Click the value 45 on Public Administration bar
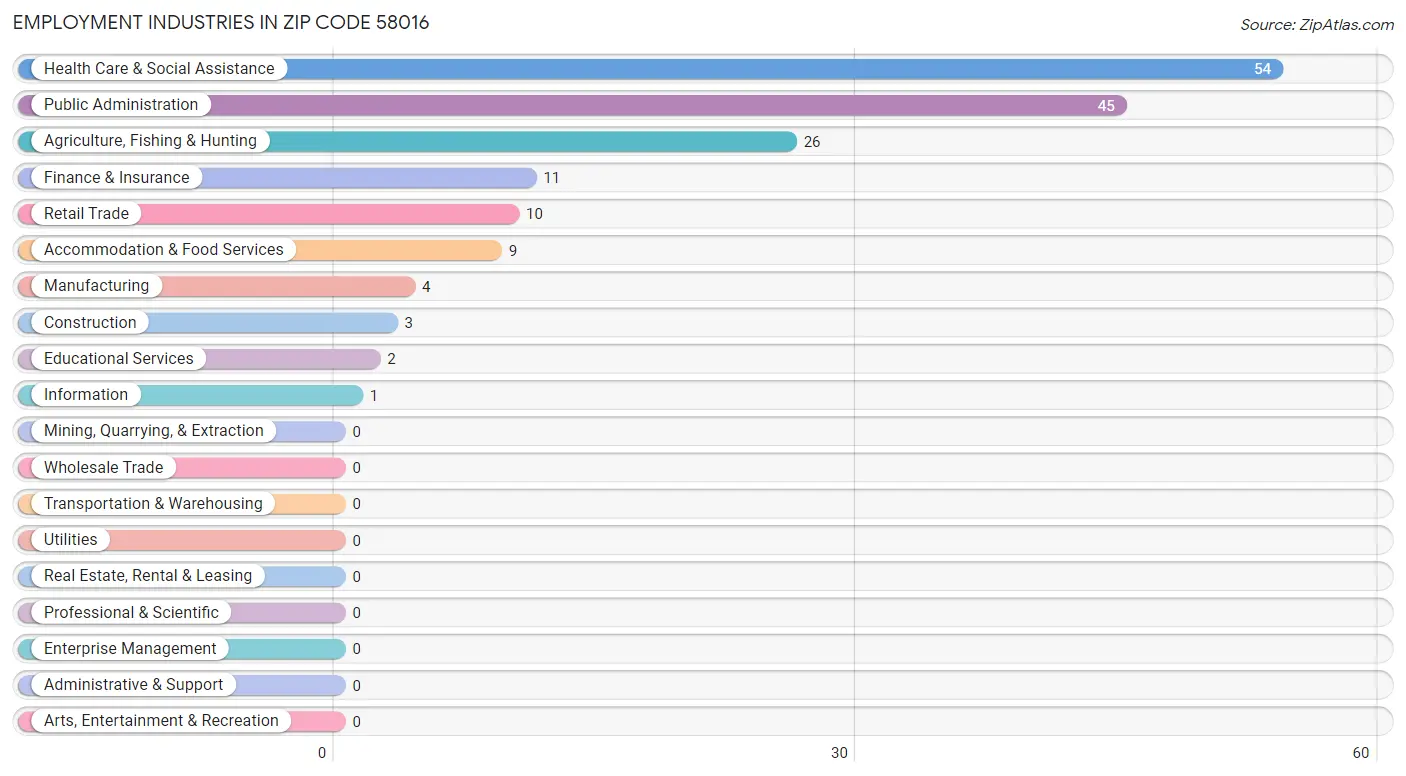This screenshot has width=1406, height=776. [x=1106, y=106]
